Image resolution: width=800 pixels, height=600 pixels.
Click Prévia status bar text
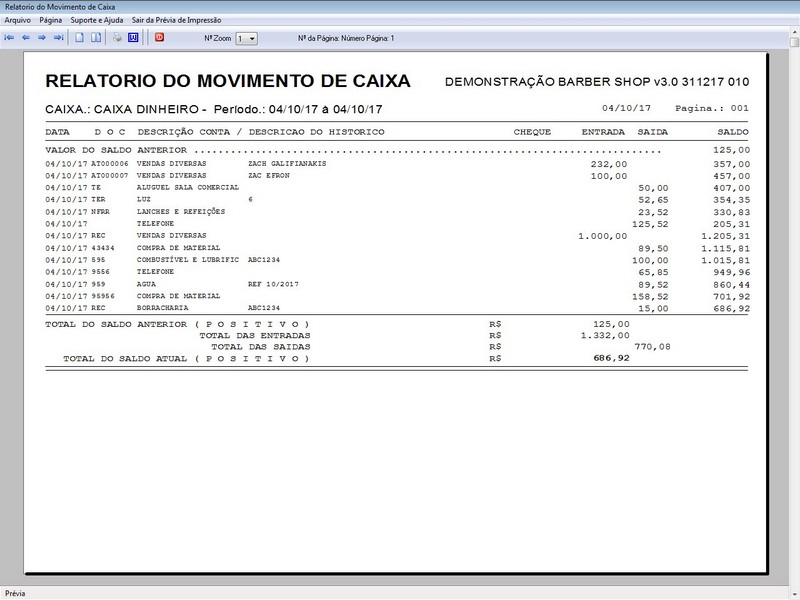coord(15,593)
